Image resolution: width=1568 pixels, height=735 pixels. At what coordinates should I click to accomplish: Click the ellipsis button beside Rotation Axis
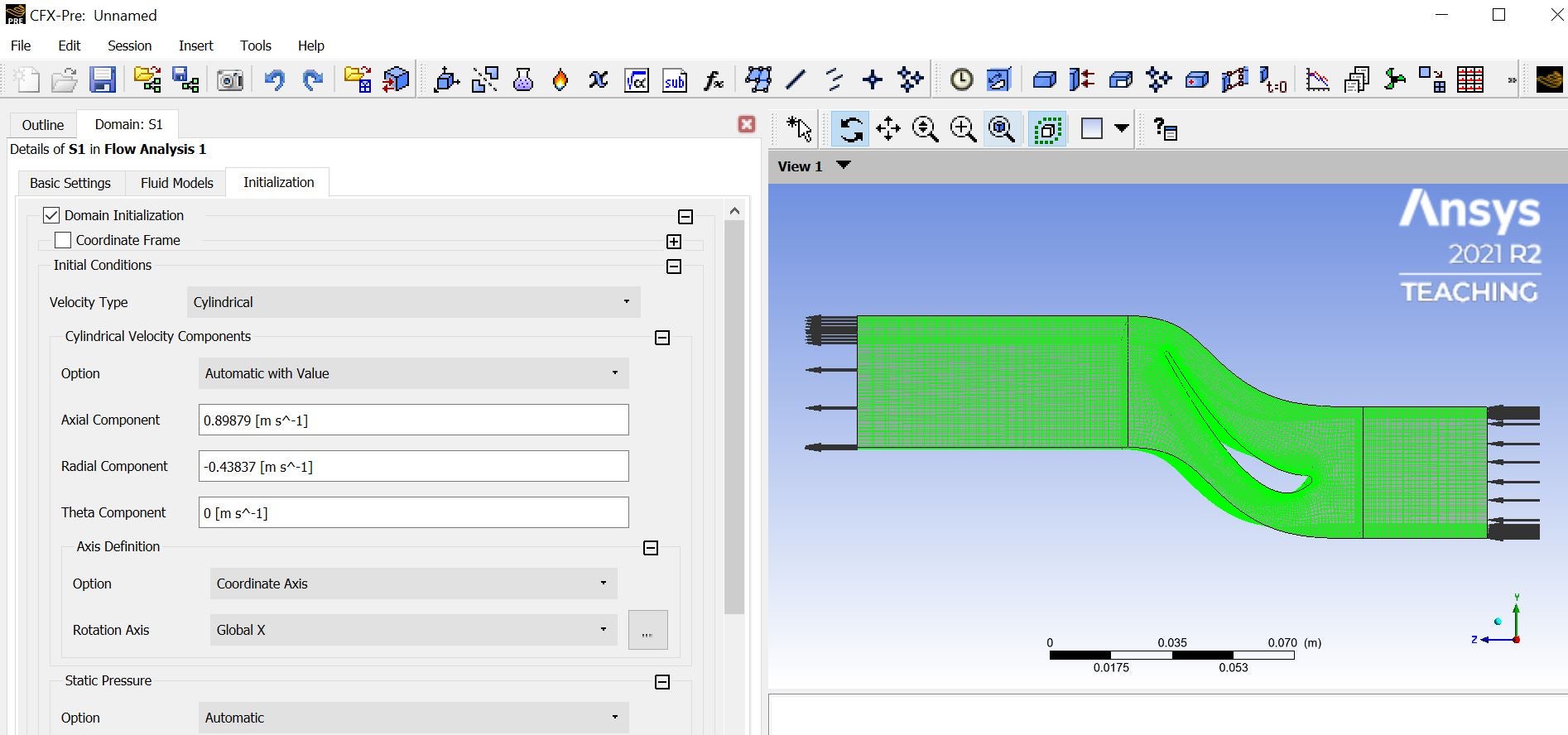[x=647, y=631]
